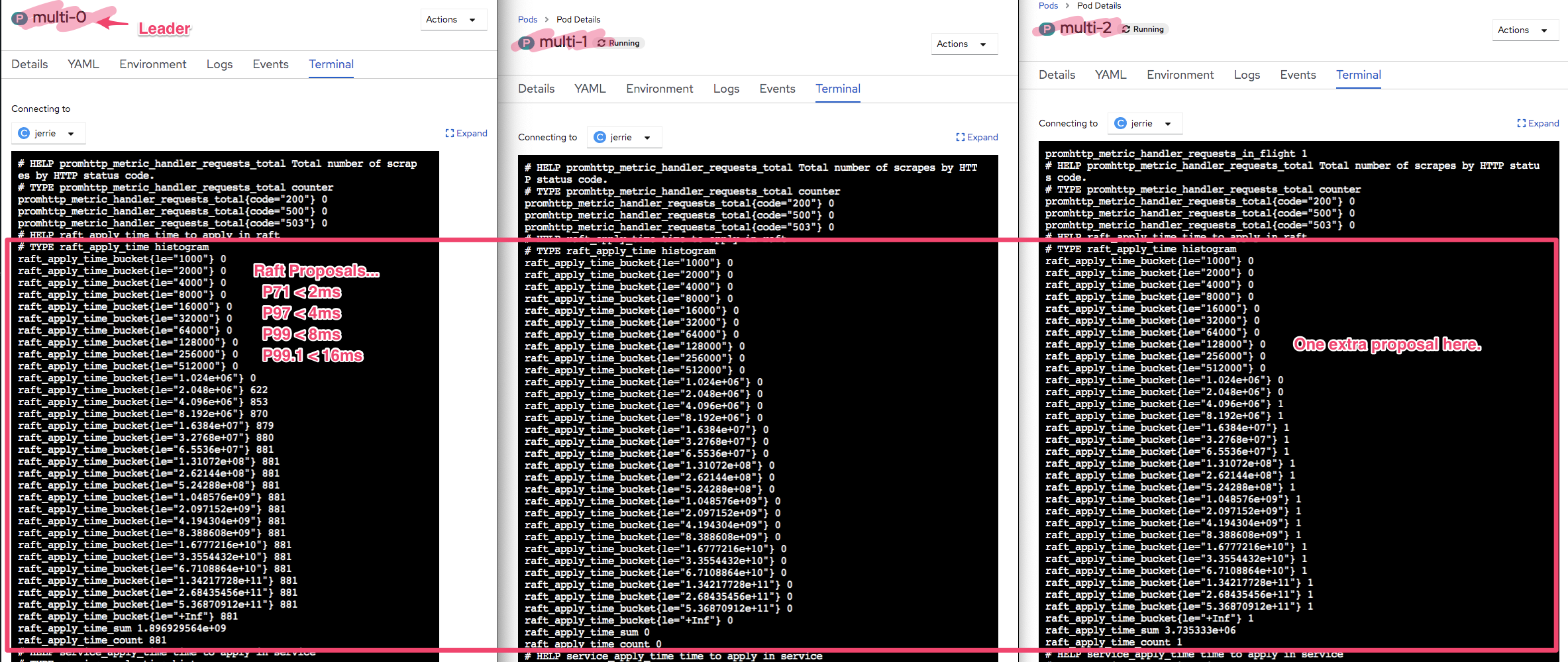The width and height of the screenshot is (1568, 662).
Task: Click the container icon in multi-1 jerrie selector
Action: coord(601,137)
